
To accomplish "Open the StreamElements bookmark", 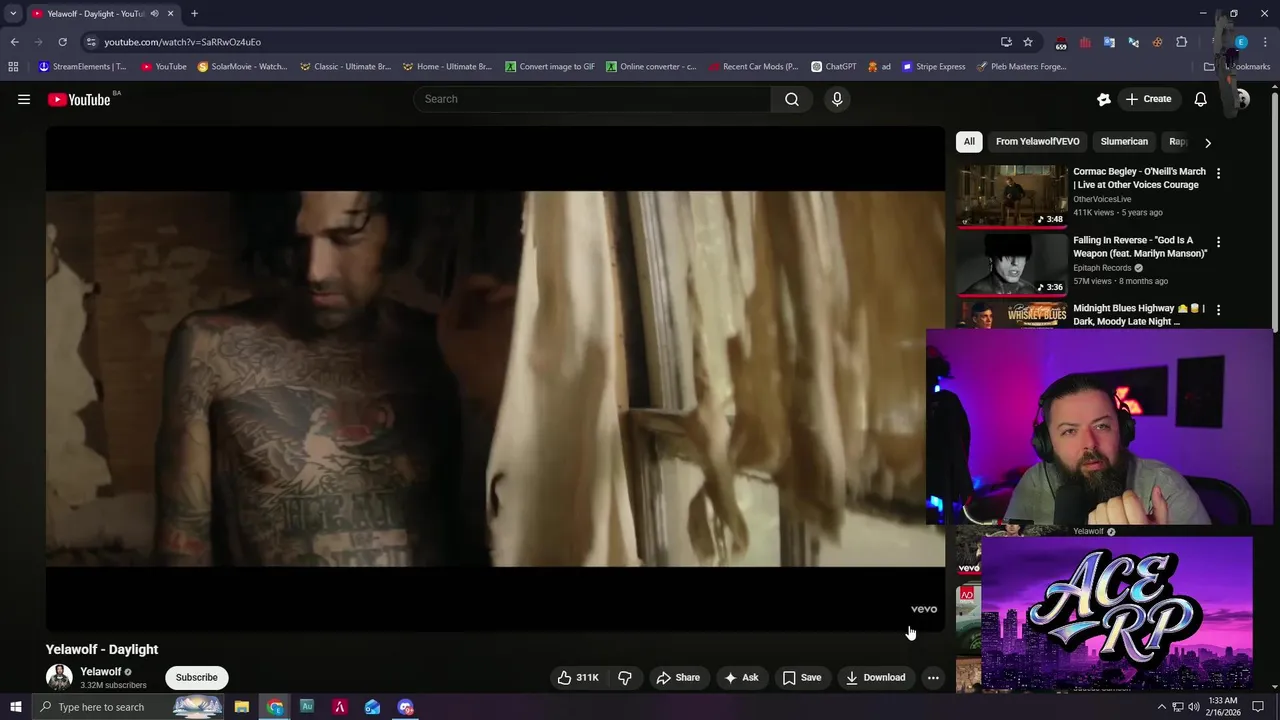I will (83, 67).
